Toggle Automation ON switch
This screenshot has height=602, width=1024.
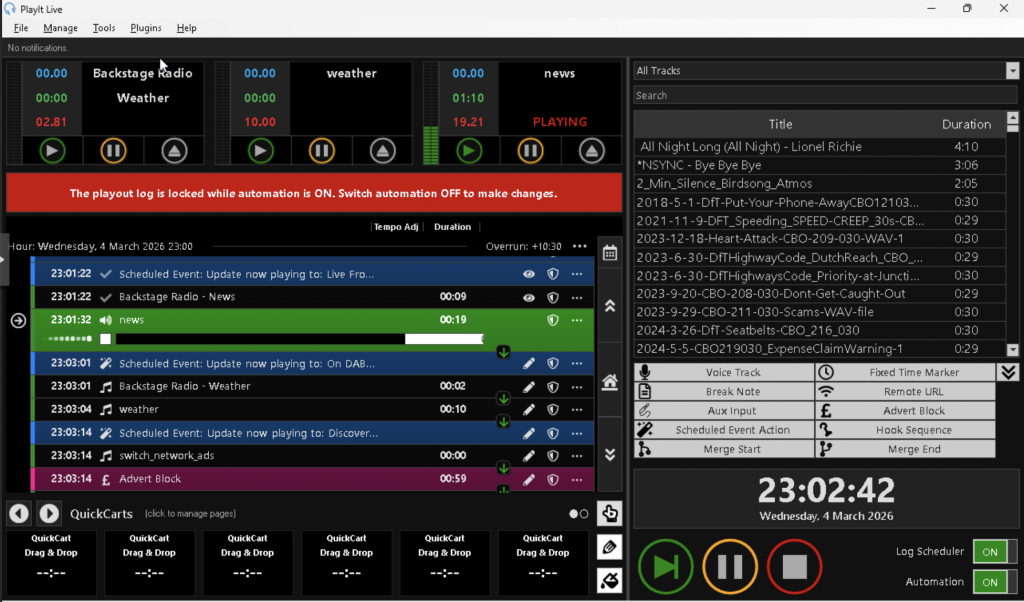click(995, 582)
